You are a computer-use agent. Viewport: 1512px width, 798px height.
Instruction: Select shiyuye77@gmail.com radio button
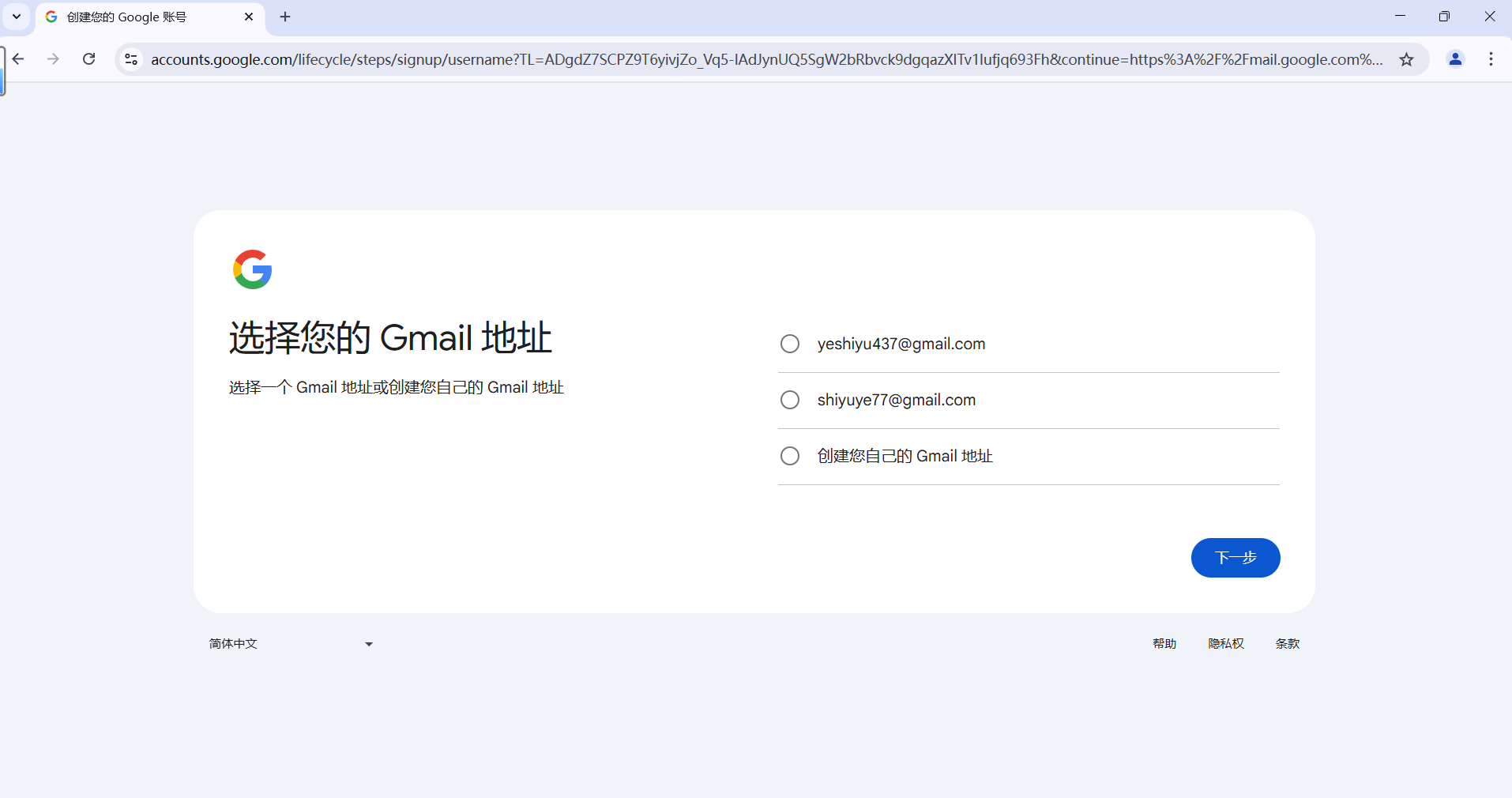tap(790, 400)
